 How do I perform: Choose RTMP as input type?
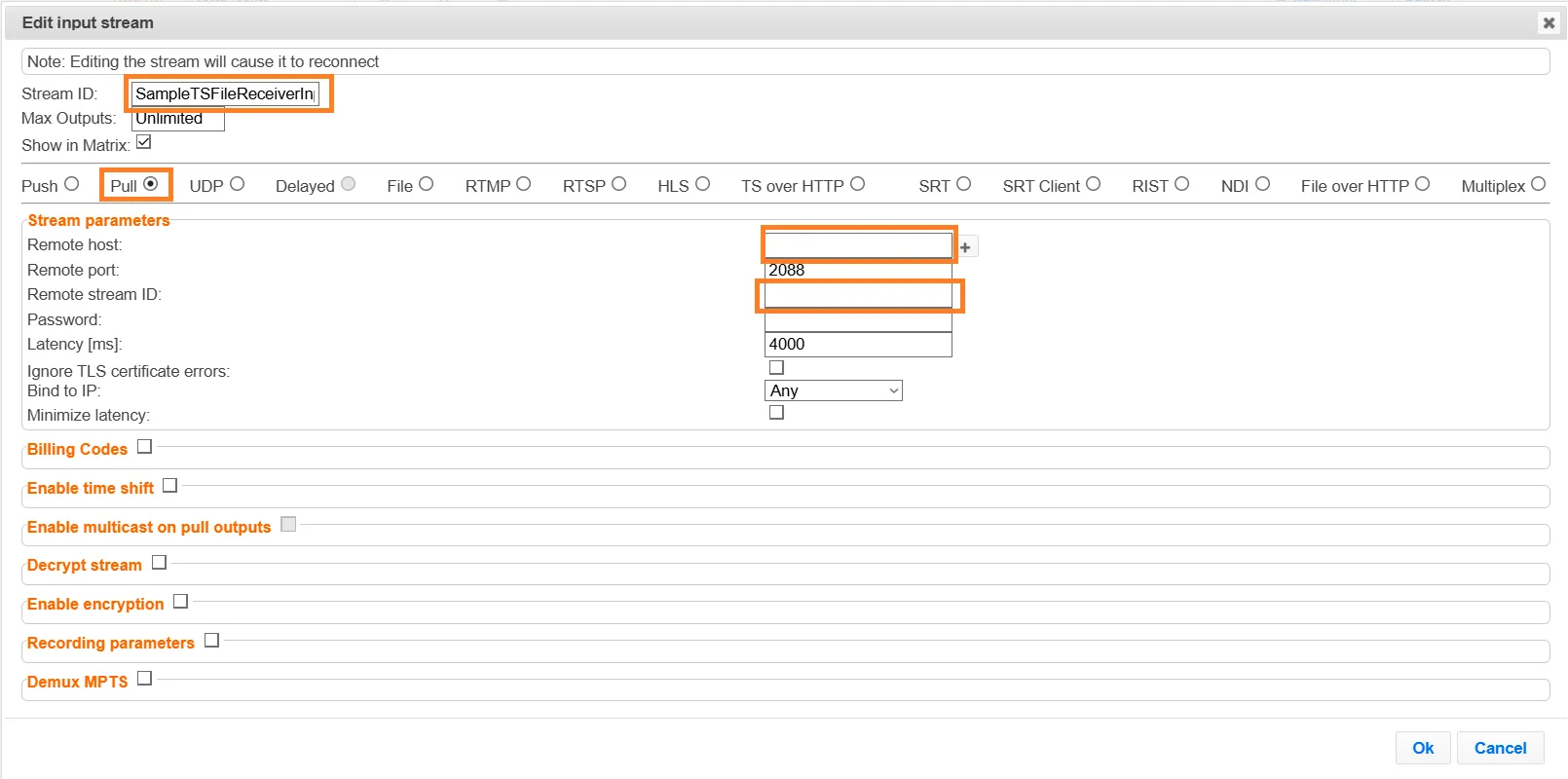[523, 184]
